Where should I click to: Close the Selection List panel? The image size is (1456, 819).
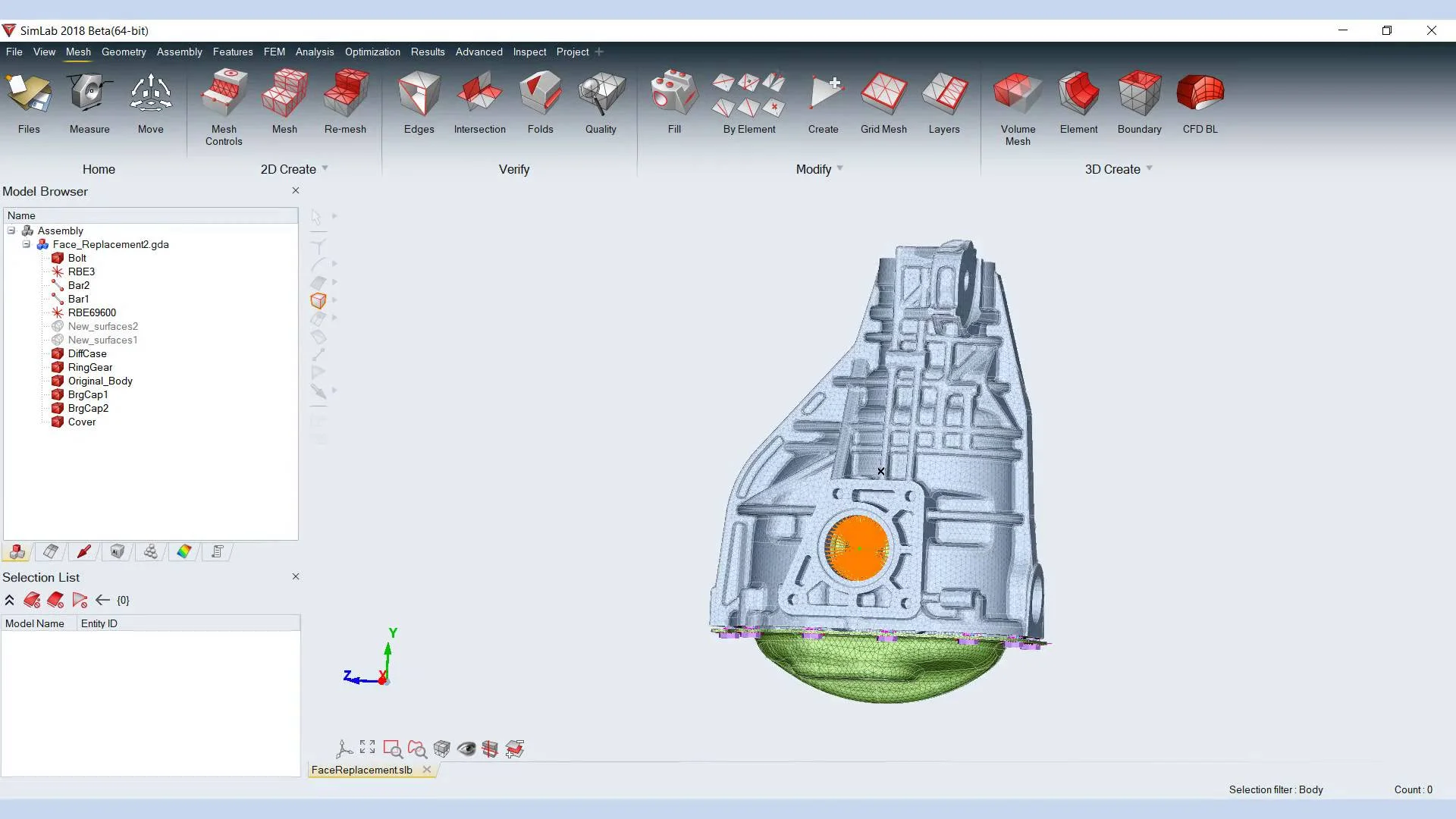[x=296, y=576]
